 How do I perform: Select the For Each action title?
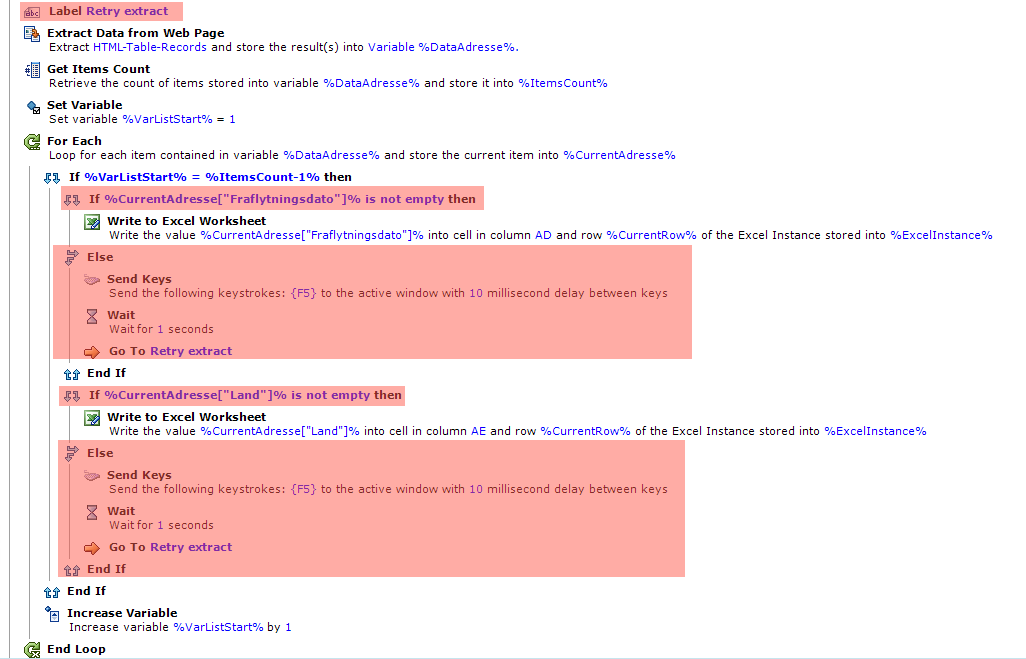click(74, 141)
